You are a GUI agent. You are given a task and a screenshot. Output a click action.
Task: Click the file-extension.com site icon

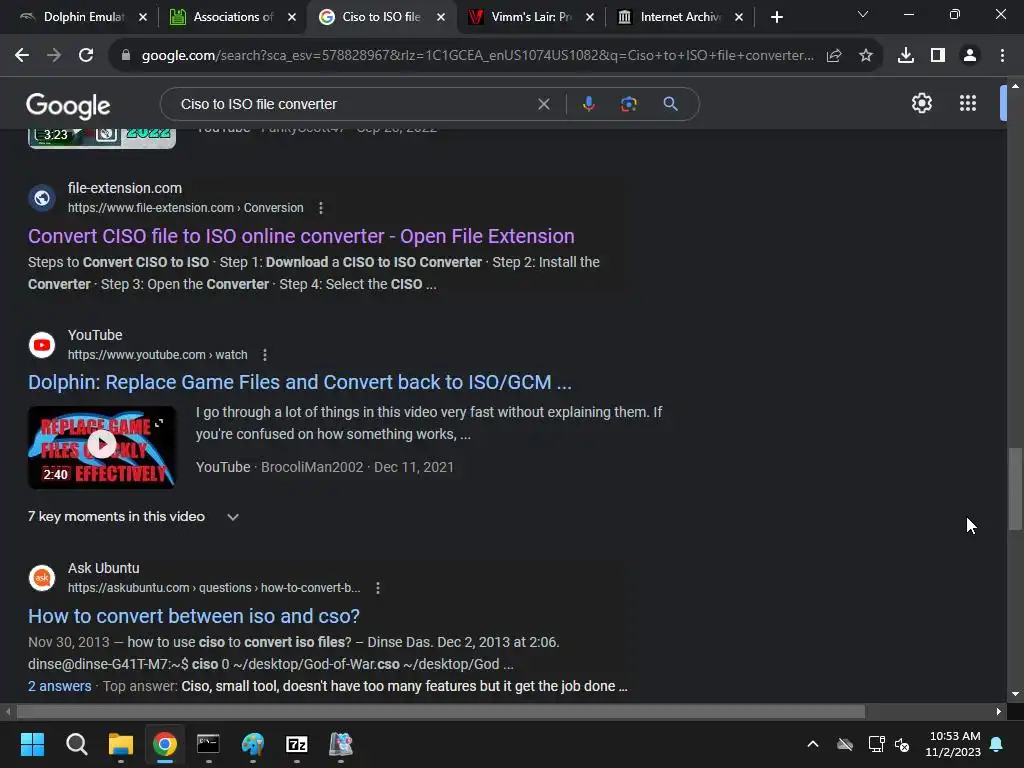42,198
